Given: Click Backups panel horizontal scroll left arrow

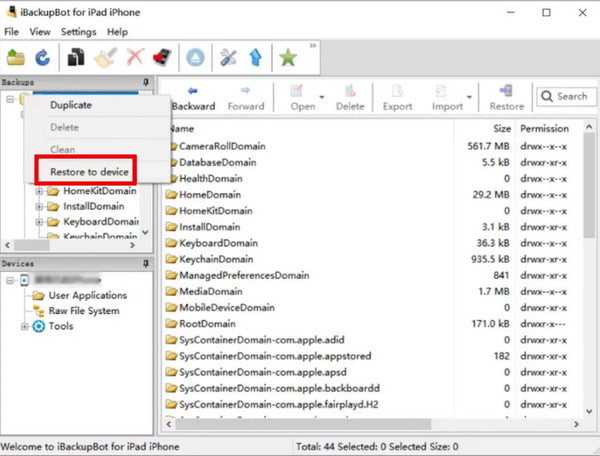Looking at the screenshot, I should (x=8, y=245).
